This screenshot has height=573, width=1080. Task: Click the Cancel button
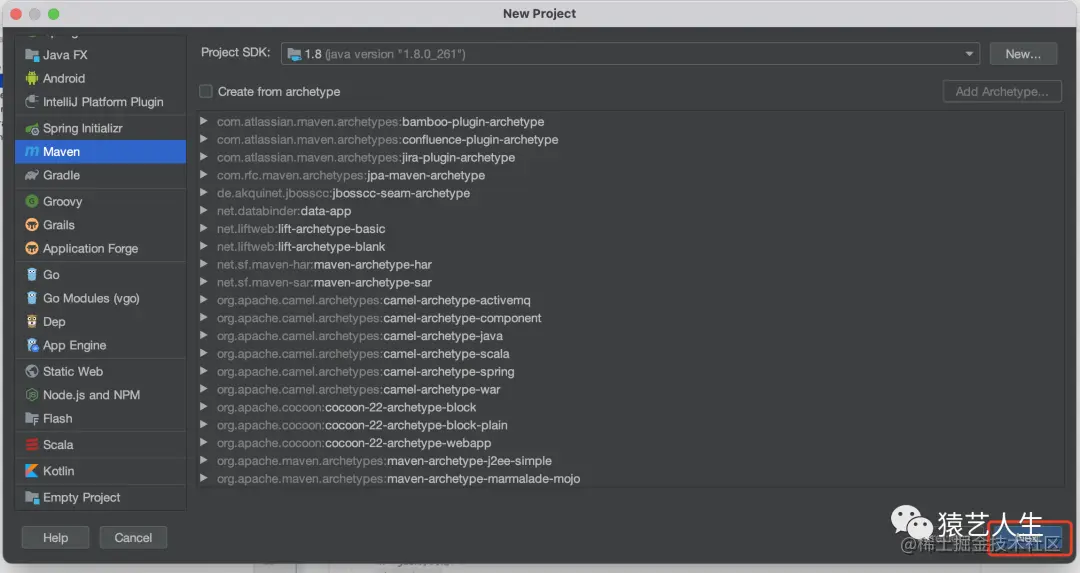point(133,538)
